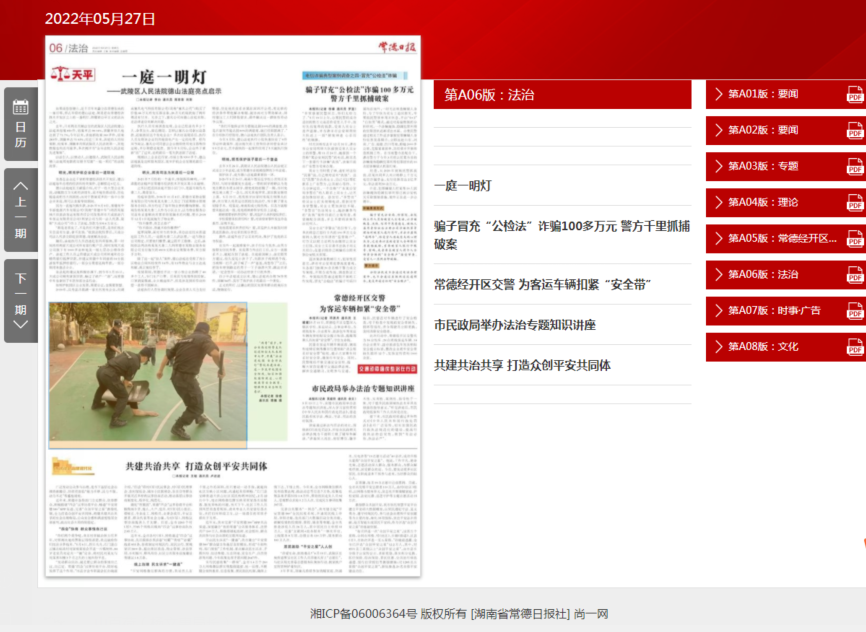Open PDF icon for 第A08版 文化
The height and width of the screenshot is (632, 866).
[855, 347]
